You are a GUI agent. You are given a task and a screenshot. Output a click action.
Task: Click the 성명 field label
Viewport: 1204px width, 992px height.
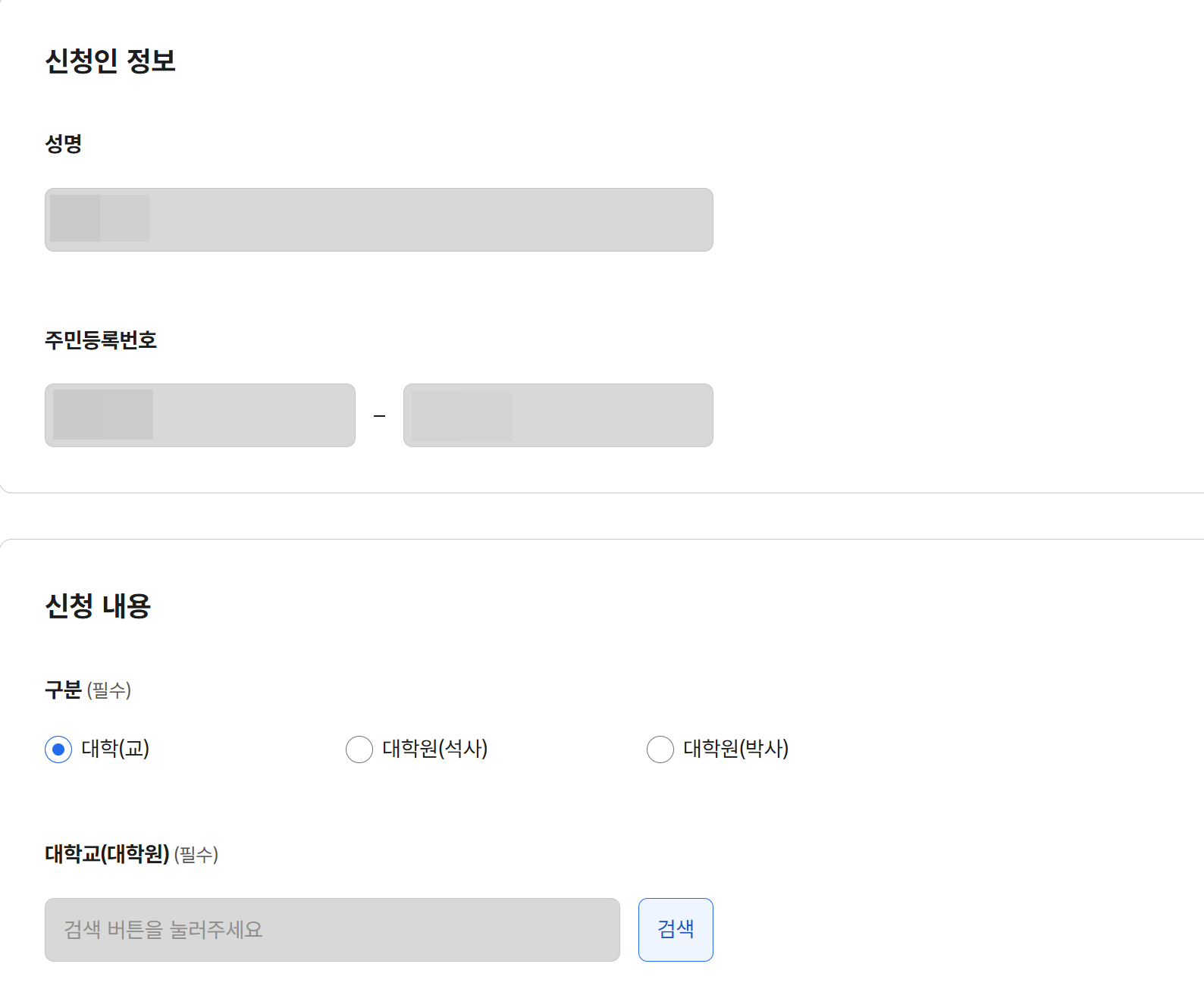pos(66,142)
